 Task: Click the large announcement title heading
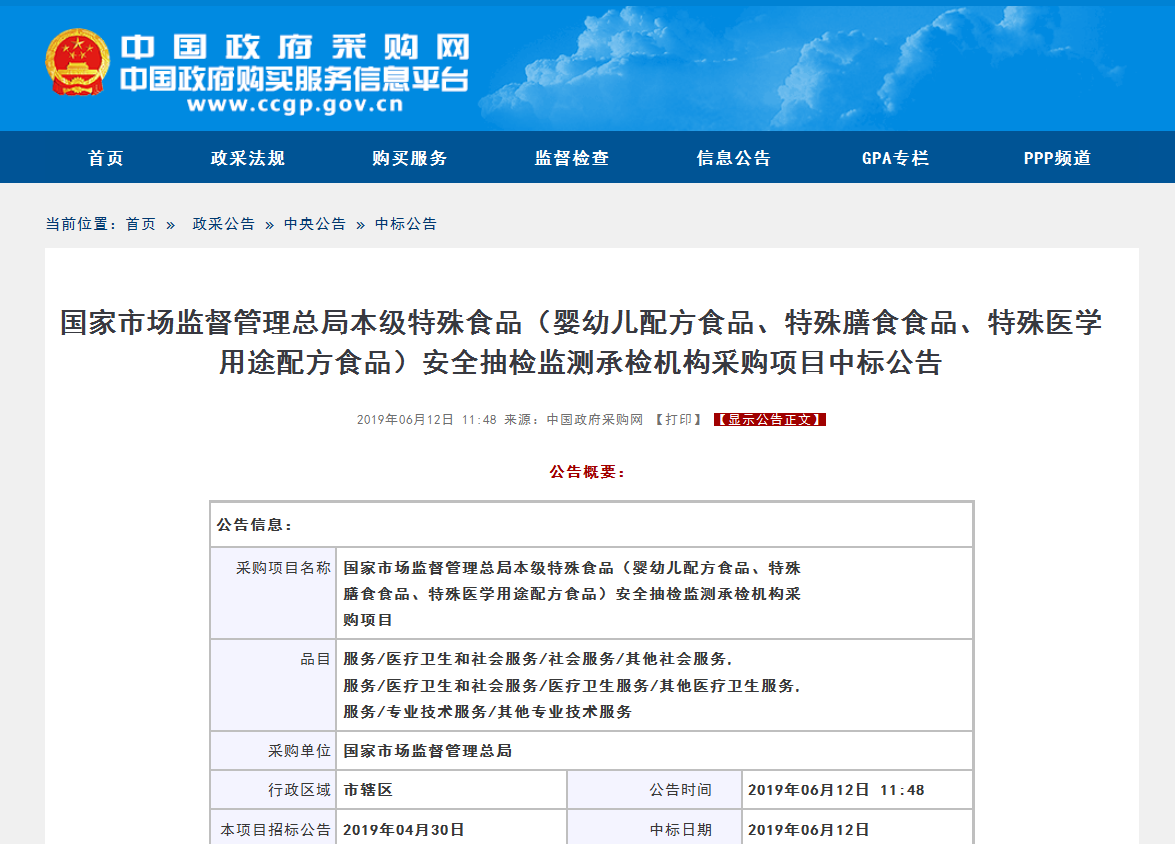tap(581, 343)
